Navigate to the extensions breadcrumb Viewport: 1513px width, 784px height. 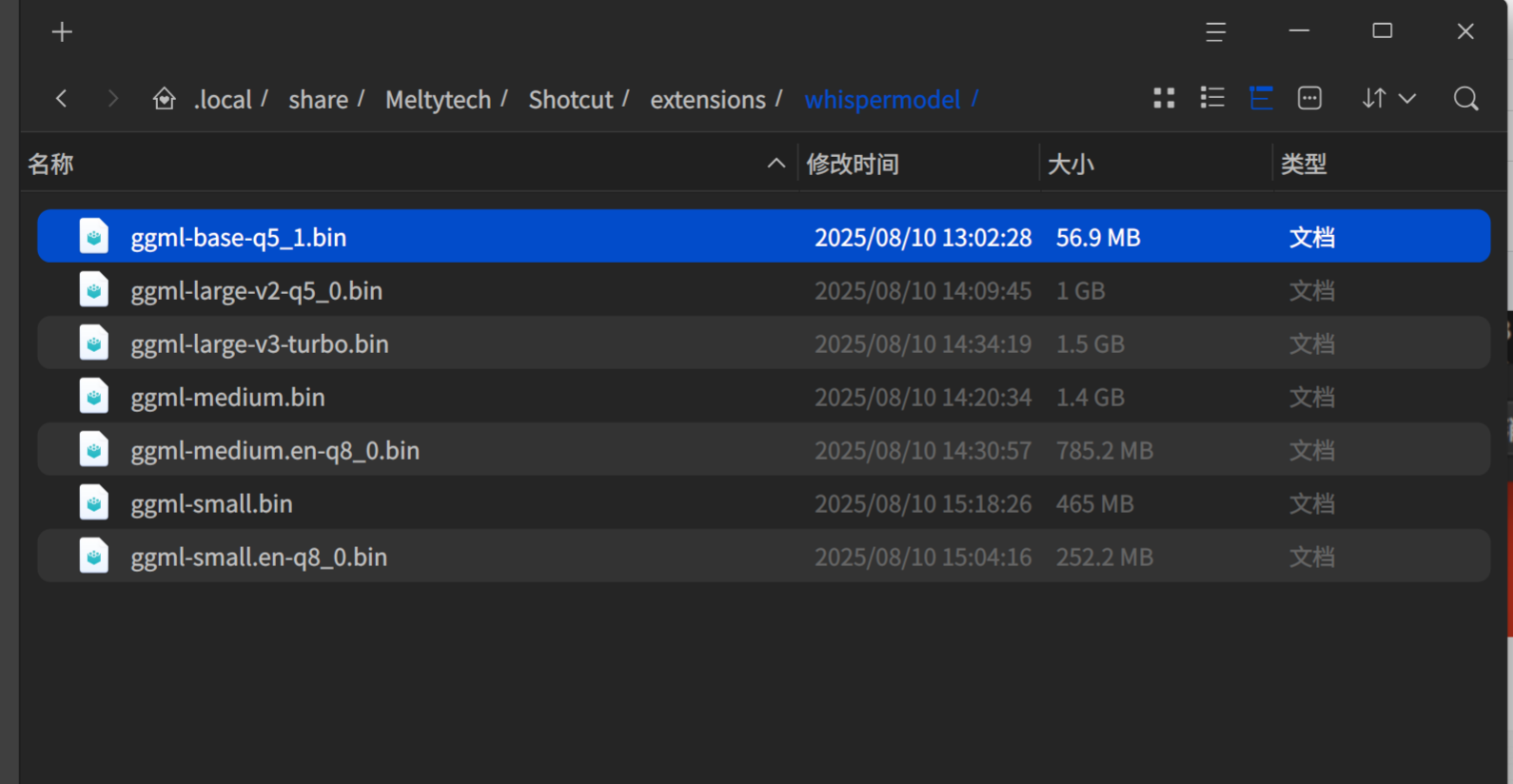707,99
